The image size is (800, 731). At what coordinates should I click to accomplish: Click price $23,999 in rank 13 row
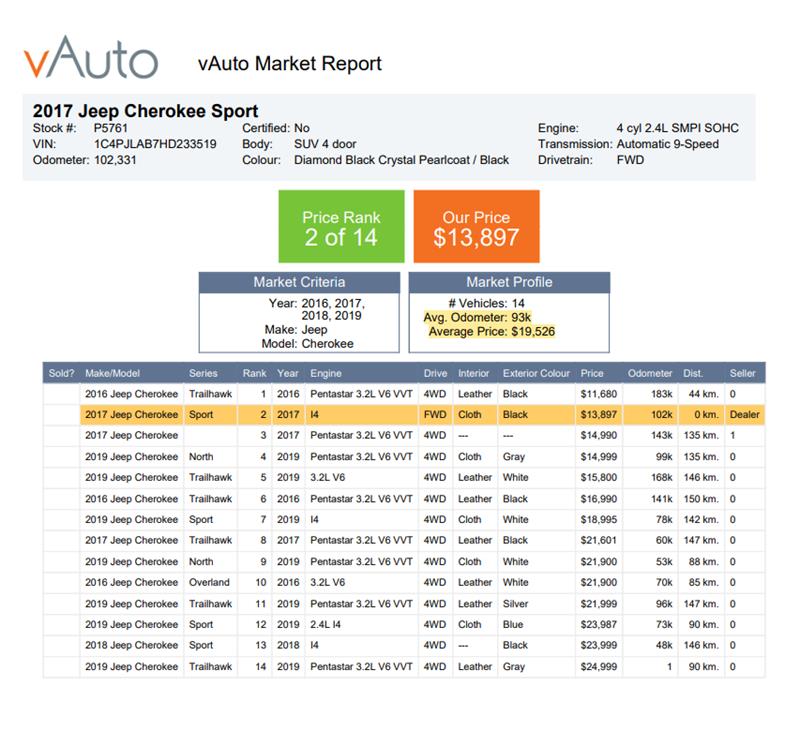coord(598,645)
